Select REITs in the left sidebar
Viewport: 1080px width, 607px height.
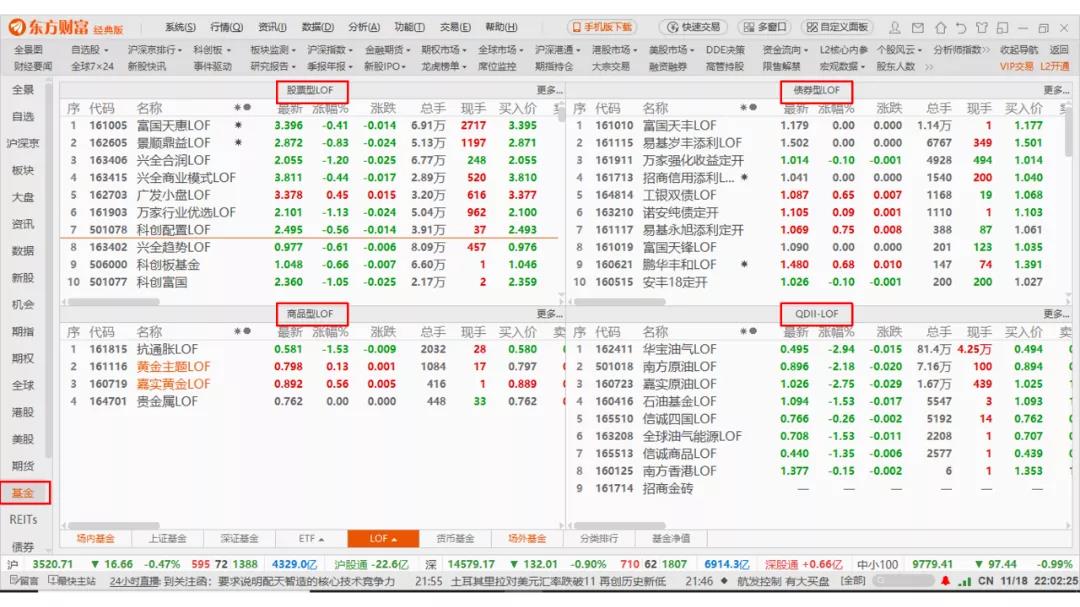(x=23, y=519)
